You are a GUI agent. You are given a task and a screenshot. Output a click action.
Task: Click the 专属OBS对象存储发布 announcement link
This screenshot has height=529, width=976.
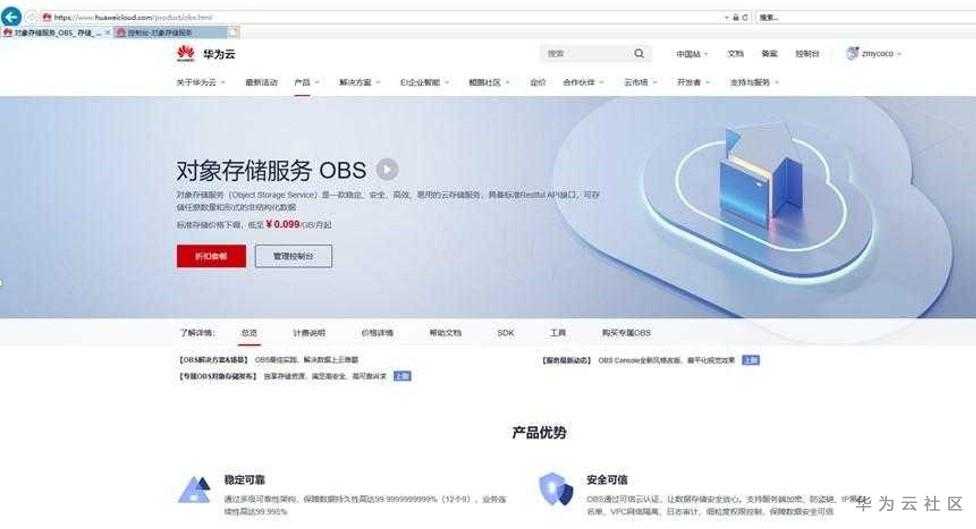(x=282, y=376)
